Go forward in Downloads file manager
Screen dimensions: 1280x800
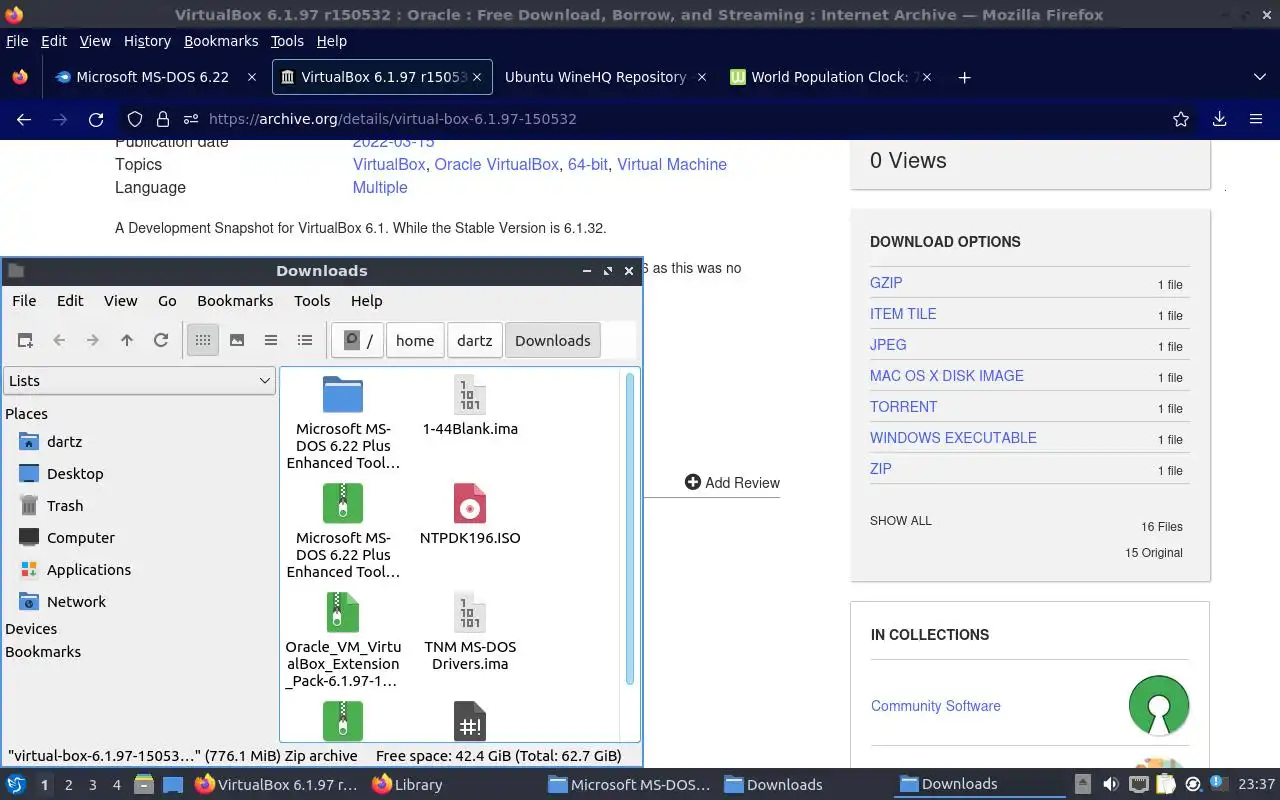(93, 340)
